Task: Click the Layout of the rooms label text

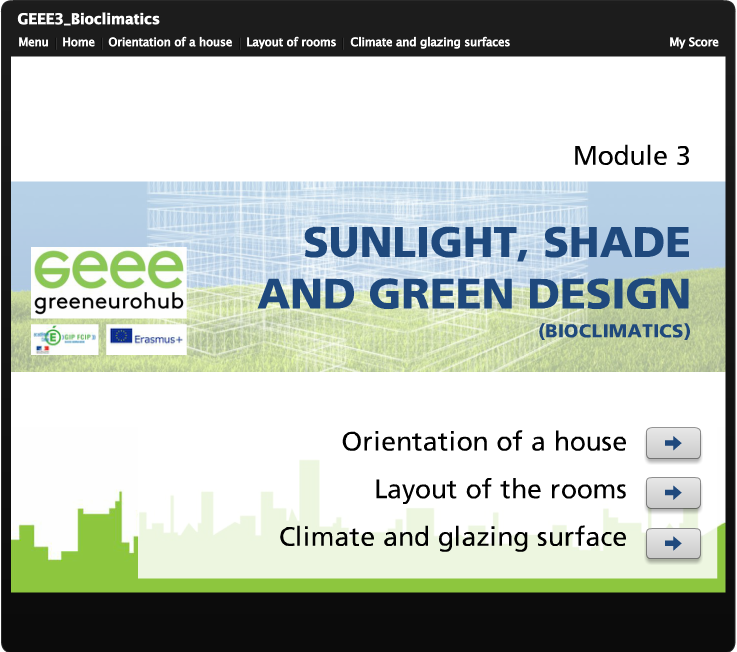Action: tap(500, 490)
